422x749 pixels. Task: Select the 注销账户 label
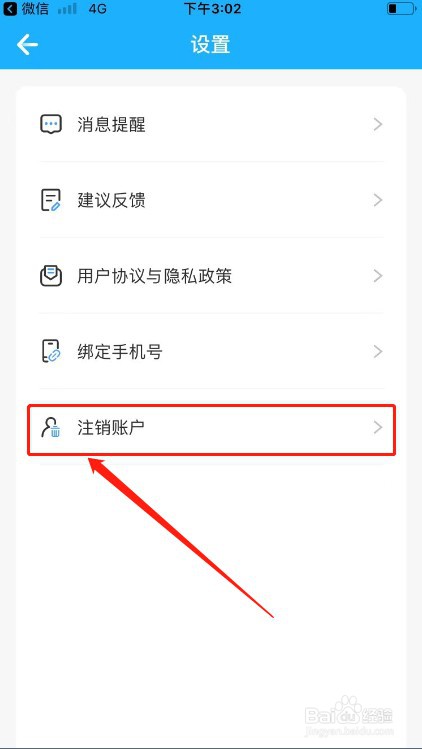(x=111, y=428)
